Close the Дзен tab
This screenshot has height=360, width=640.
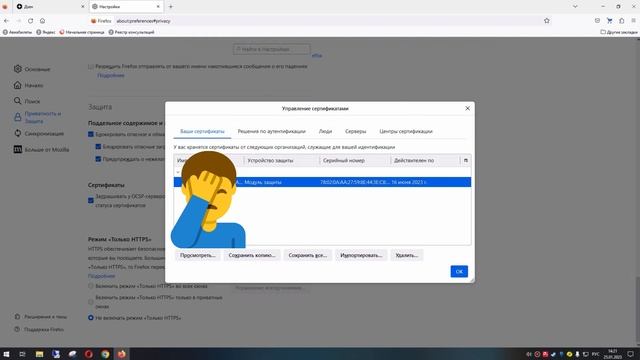[82, 7]
